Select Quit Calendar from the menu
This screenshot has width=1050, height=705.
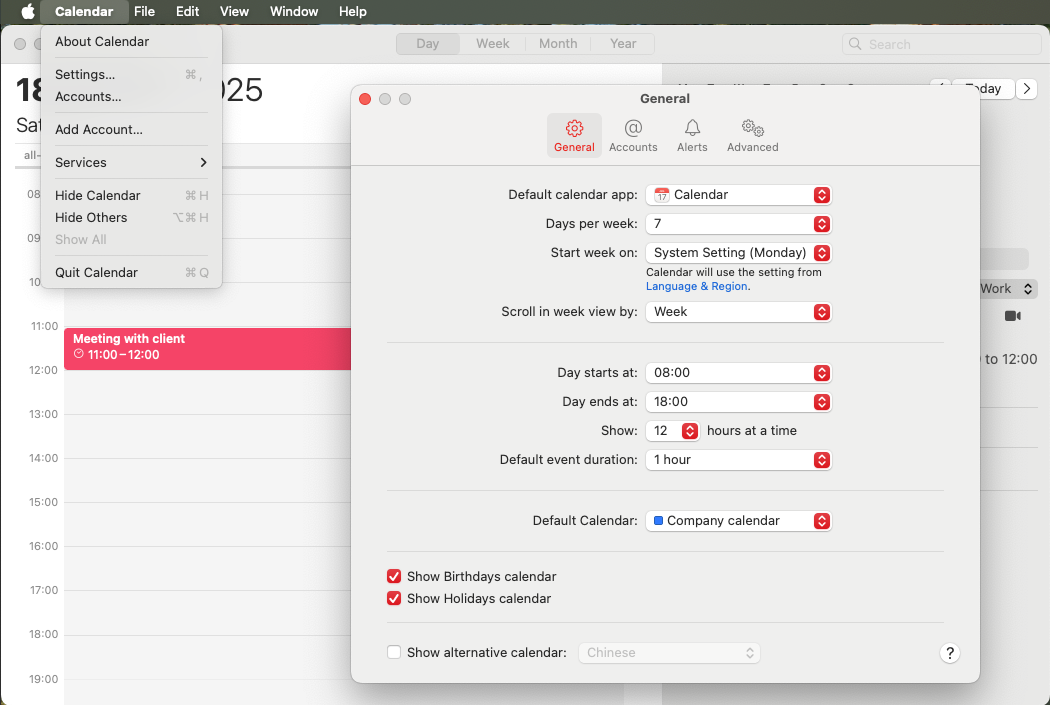tap(96, 271)
